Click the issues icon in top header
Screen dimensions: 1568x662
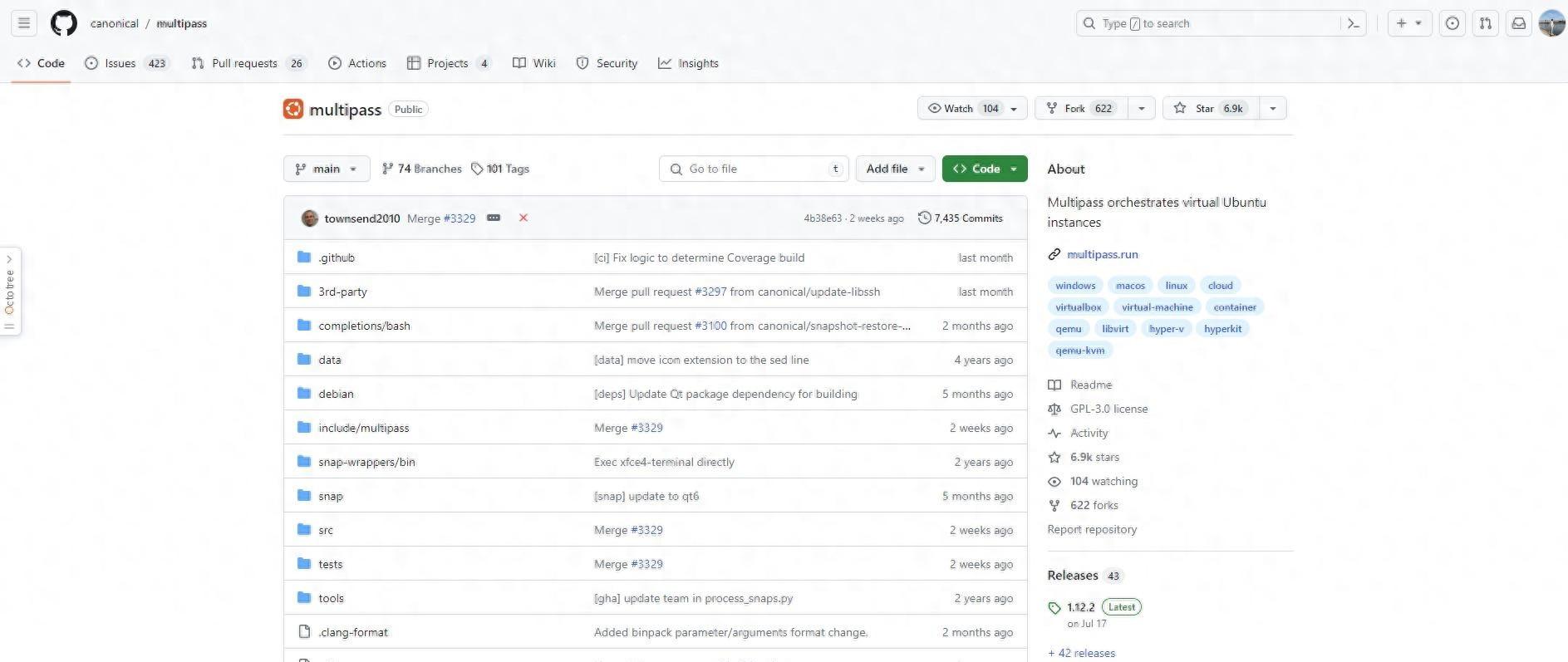pos(1452,23)
